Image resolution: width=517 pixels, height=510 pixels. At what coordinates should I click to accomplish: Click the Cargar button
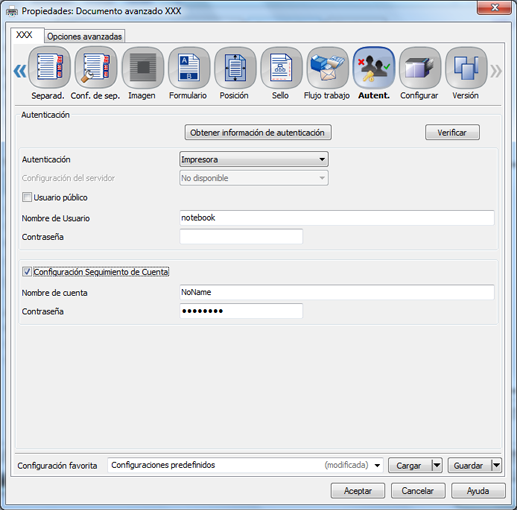tap(410, 465)
